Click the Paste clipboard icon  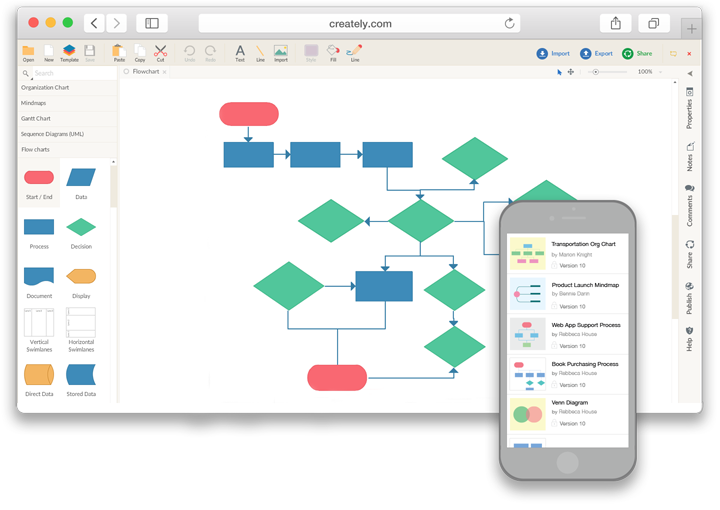[119, 52]
